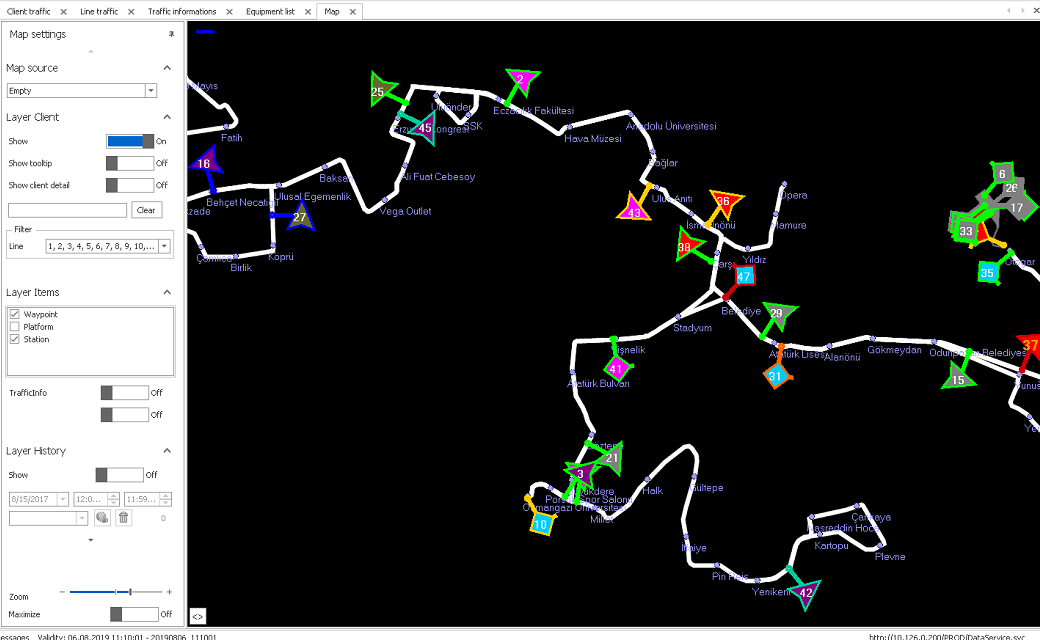This screenshot has width=1040, height=642.
Task: Select vehicle marker 16 near Behçet Necatigil
Action: click(205, 163)
